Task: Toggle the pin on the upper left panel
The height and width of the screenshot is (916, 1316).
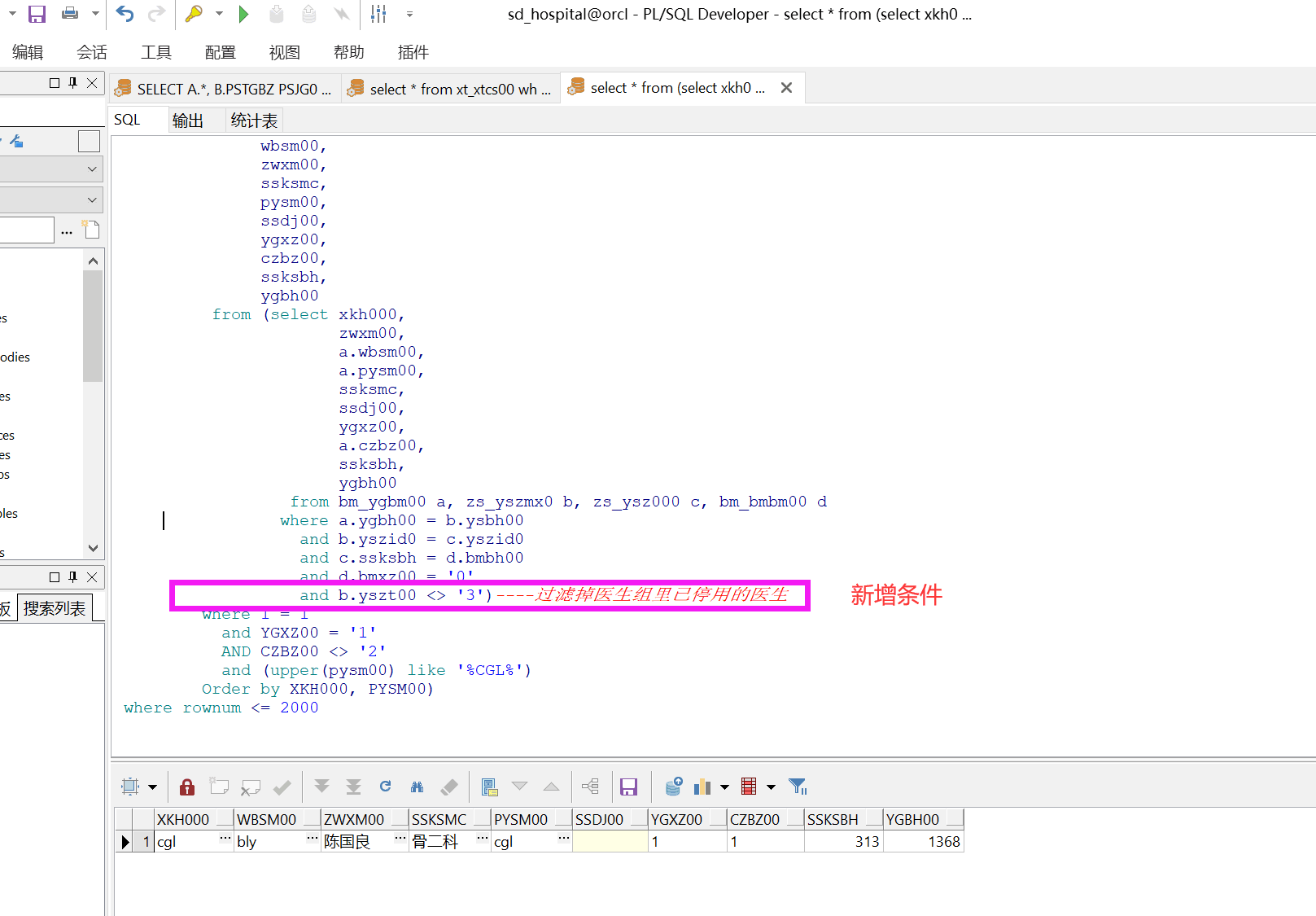Action: (x=73, y=83)
